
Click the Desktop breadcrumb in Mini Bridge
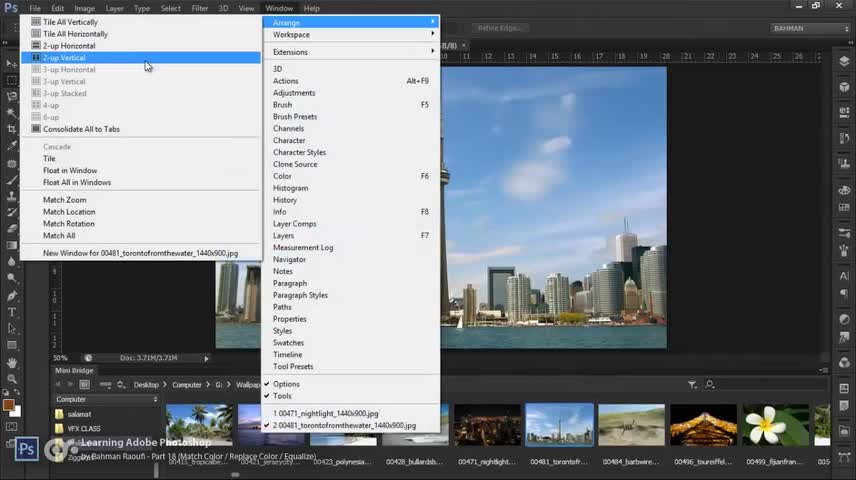click(x=146, y=384)
